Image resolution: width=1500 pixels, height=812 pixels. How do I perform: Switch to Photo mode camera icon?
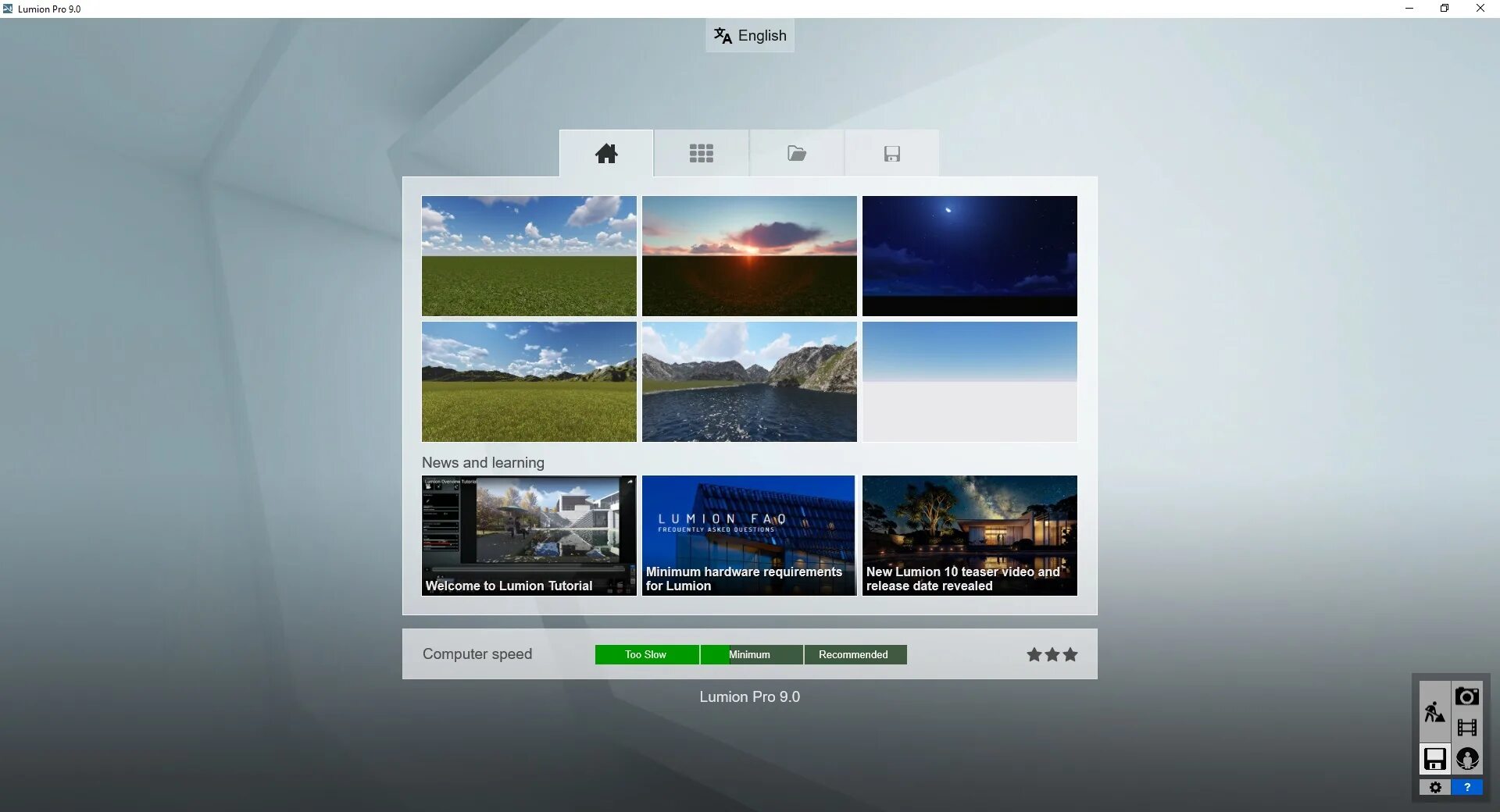click(1467, 696)
